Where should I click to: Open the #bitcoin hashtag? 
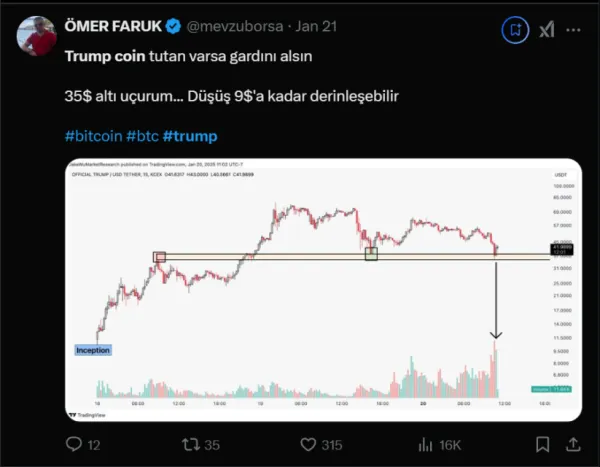[x=93, y=136]
